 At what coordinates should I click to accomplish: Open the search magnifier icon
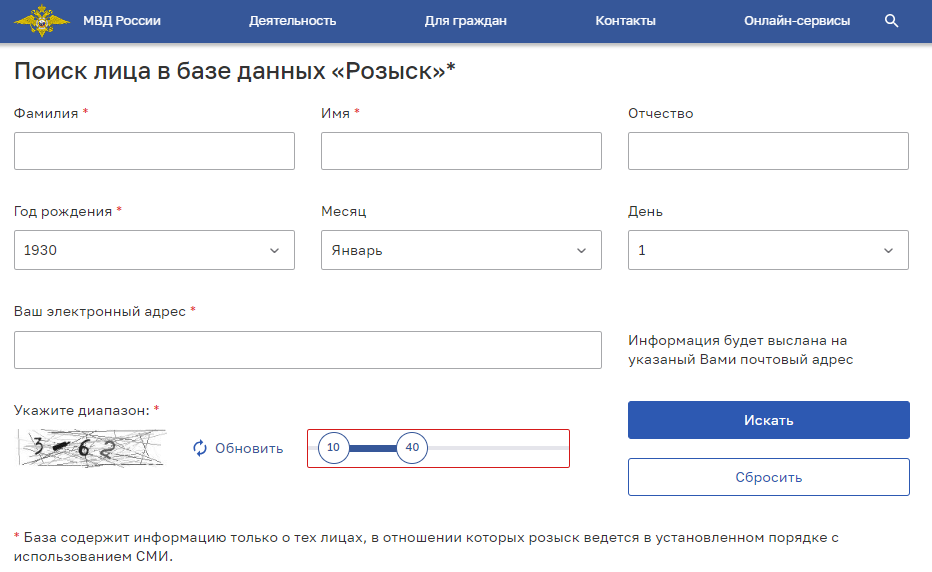(x=892, y=21)
